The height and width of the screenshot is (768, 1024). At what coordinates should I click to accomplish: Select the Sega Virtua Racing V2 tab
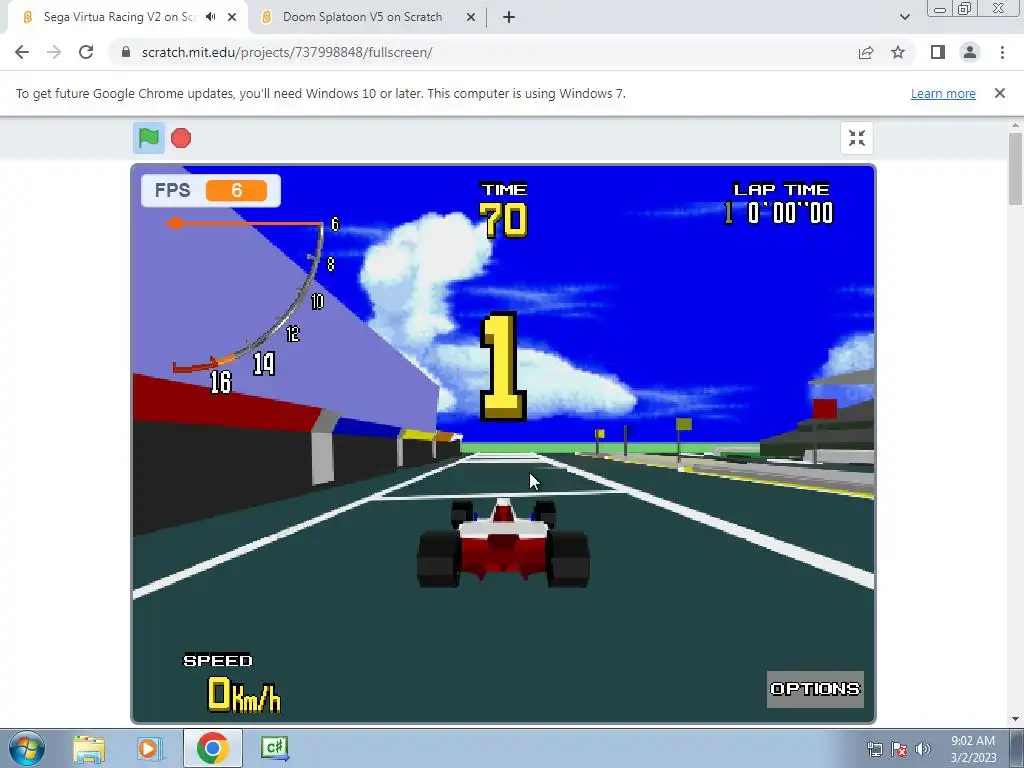118,17
